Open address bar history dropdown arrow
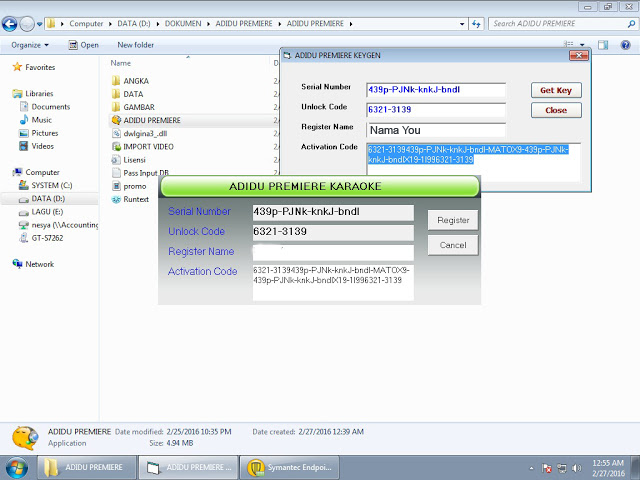This screenshot has width=640, height=480. point(462,24)
